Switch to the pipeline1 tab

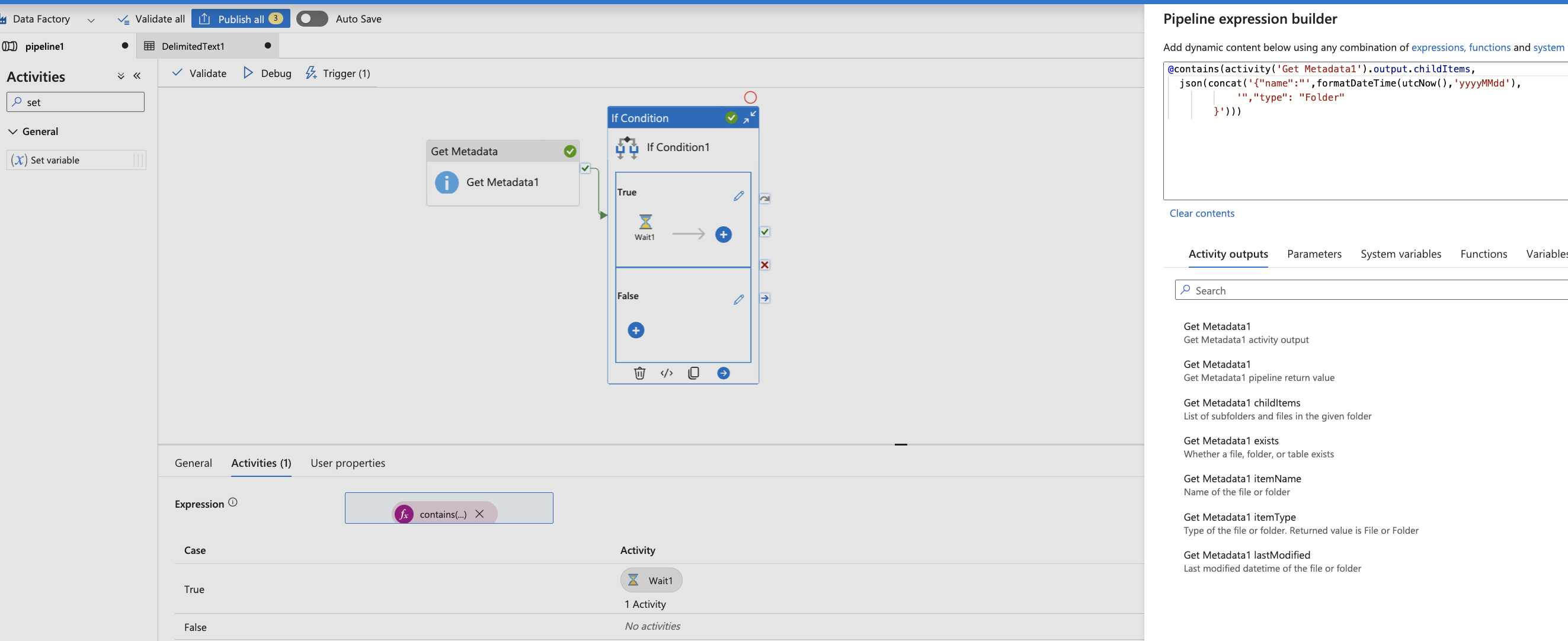tap(44, 46)
